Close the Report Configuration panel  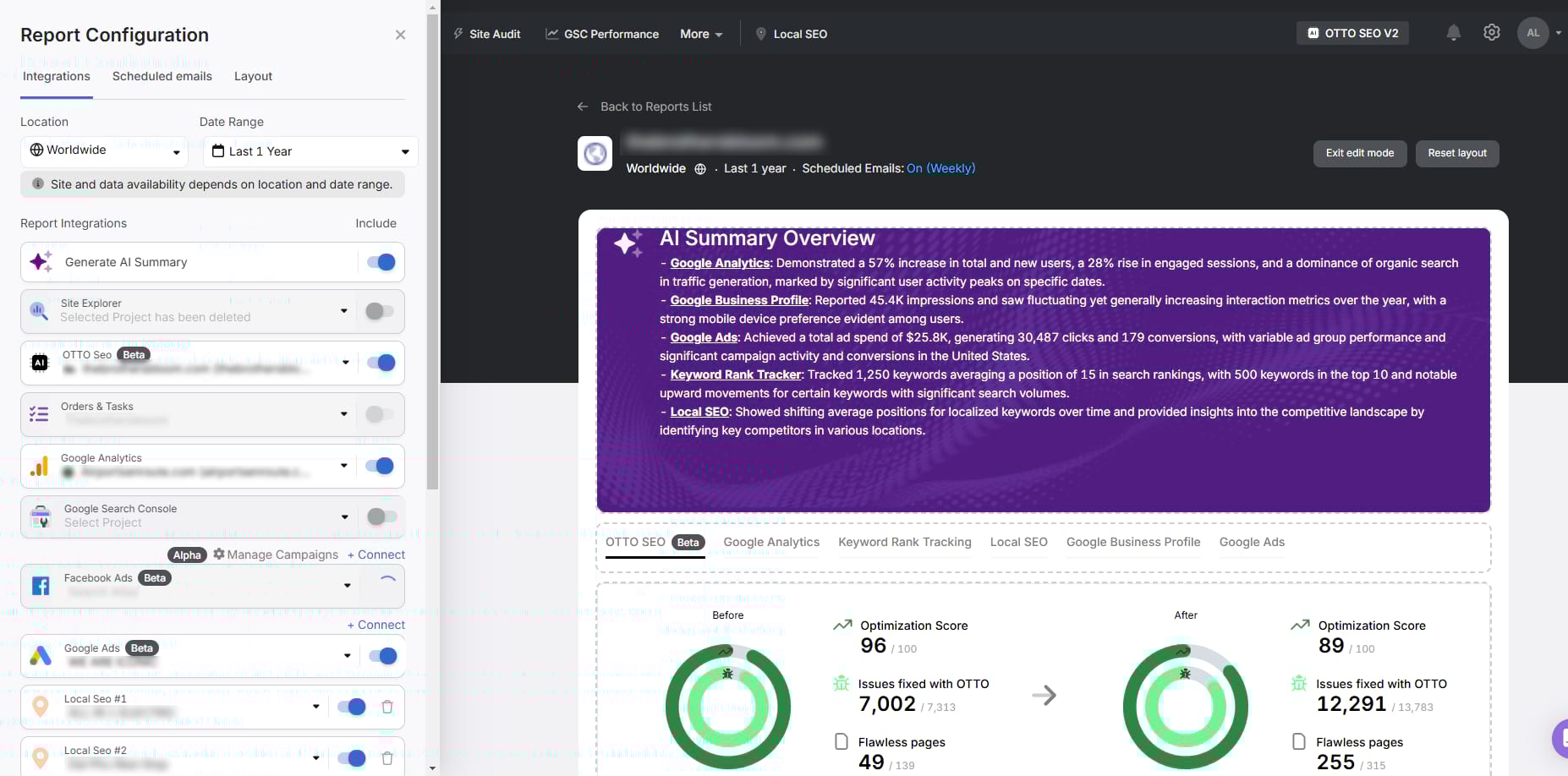coord(400,35)
